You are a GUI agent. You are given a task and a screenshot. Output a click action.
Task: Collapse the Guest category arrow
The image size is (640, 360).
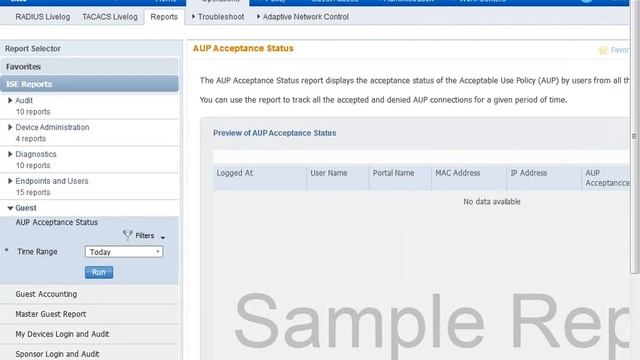[x=10, y=208]
